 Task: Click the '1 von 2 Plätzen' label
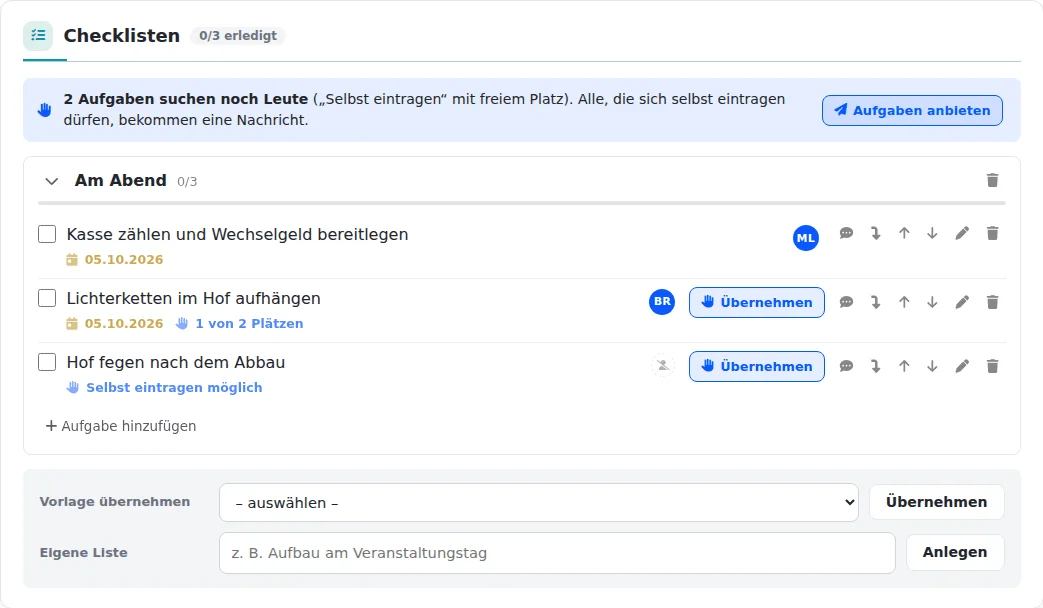pos(239,323)
